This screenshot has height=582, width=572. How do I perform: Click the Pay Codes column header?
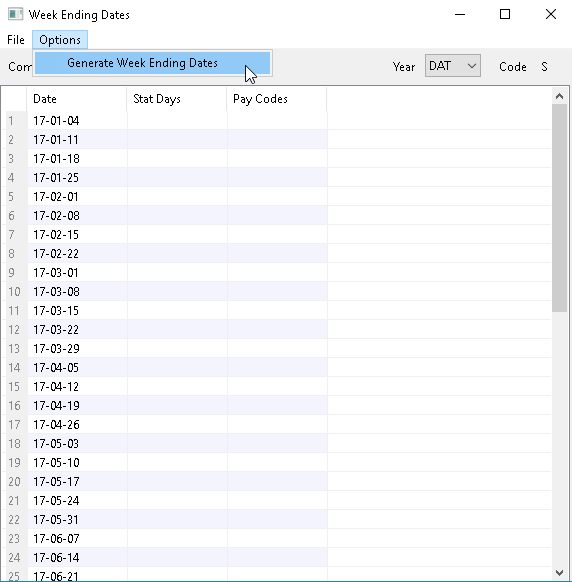pos(277,99)
